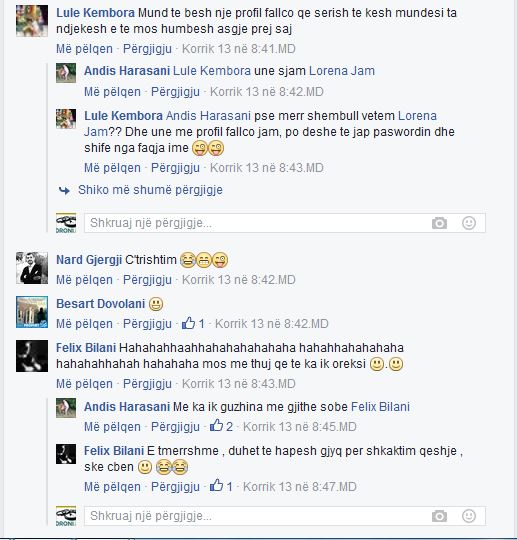
Task: Open Felix Bilani's profile picture on main comment
Action: [x=32, y=356]
